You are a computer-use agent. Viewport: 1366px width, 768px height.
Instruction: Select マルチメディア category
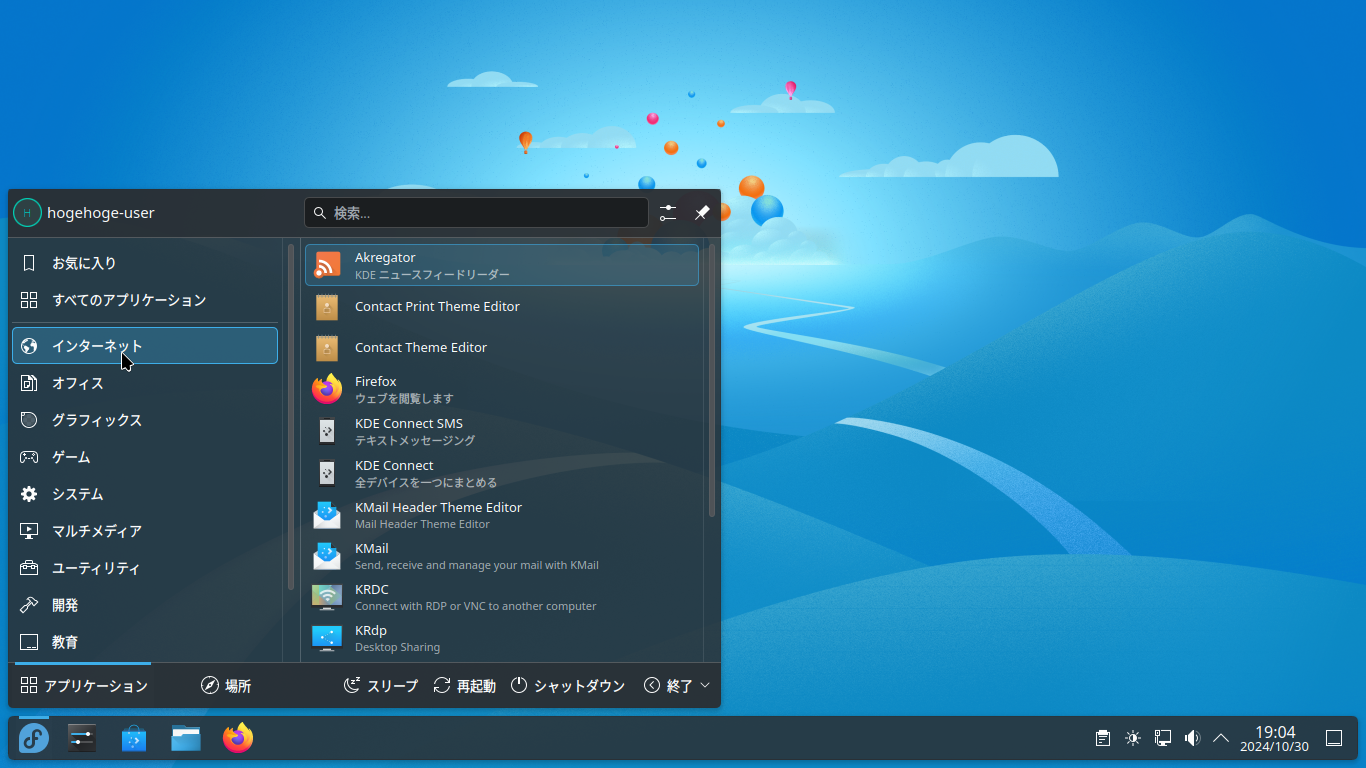point(145,531)
